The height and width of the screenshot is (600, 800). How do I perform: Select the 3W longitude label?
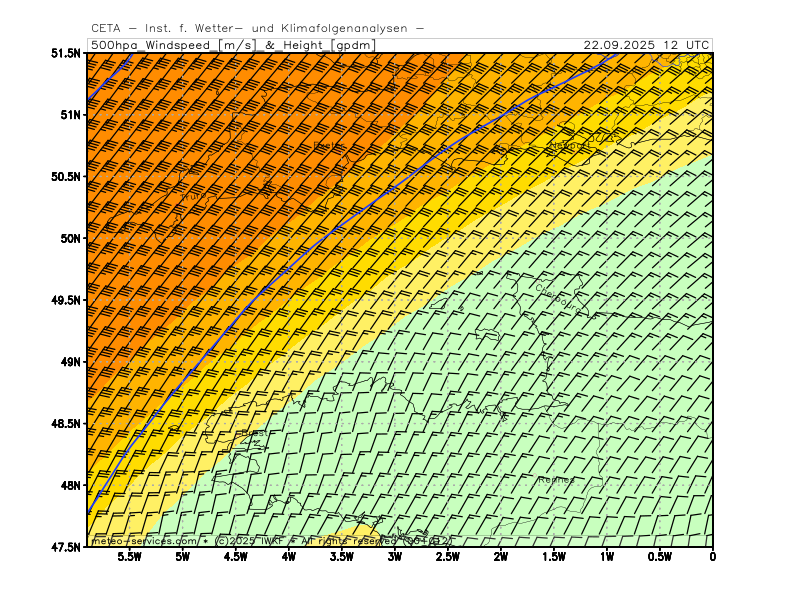click(x=395, y=557)
